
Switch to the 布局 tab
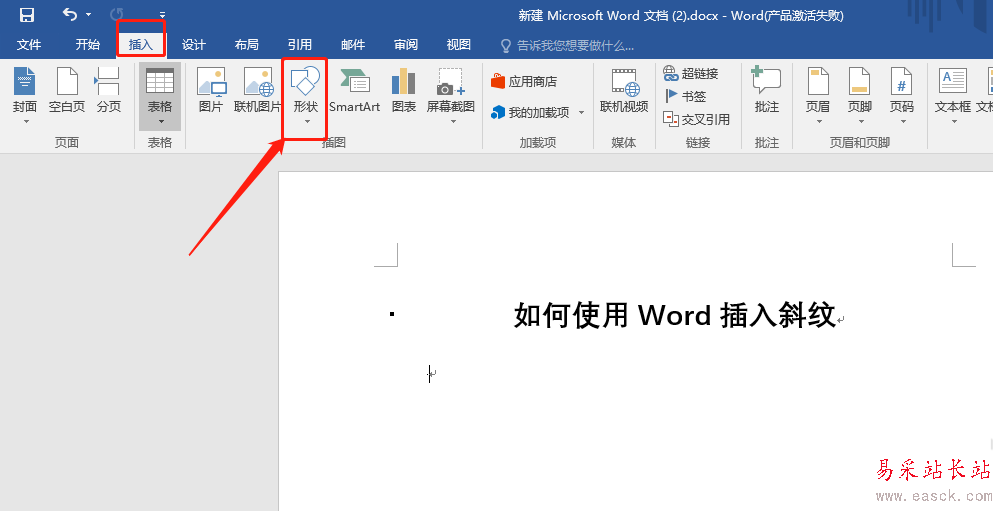(246, 44)
